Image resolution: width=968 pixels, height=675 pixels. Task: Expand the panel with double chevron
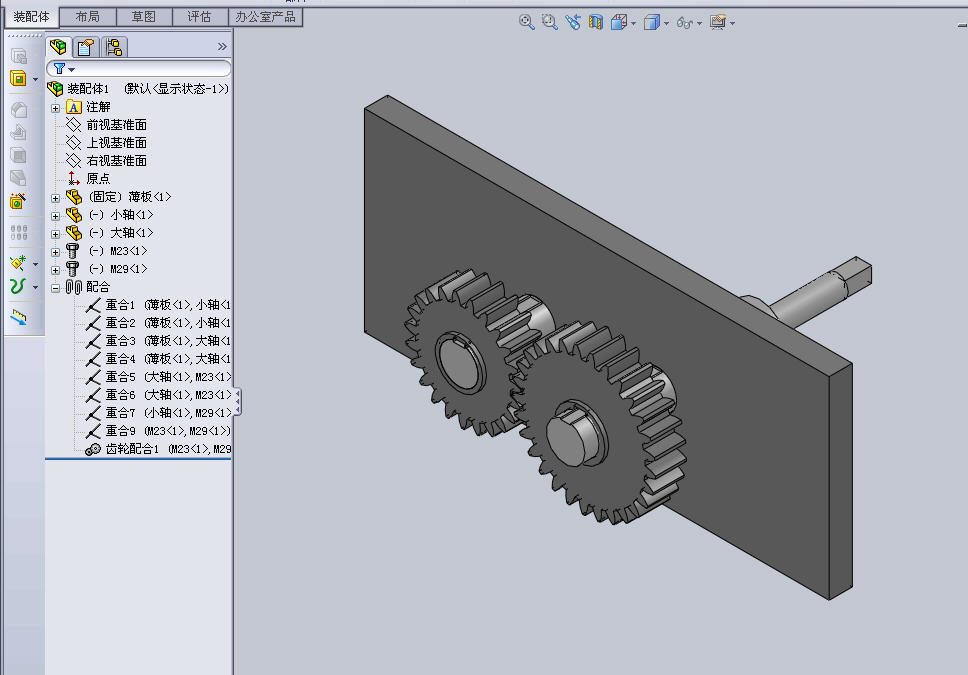(222, 46)
